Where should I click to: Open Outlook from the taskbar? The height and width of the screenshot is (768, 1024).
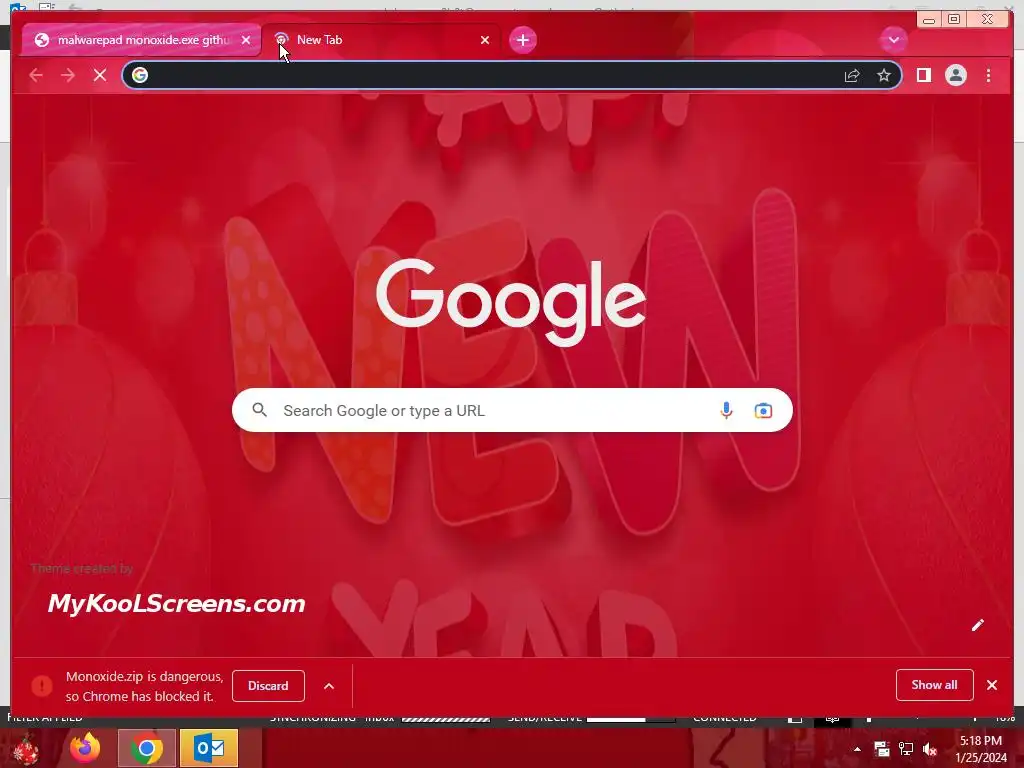pyautogui.click(x=209, y=748)
